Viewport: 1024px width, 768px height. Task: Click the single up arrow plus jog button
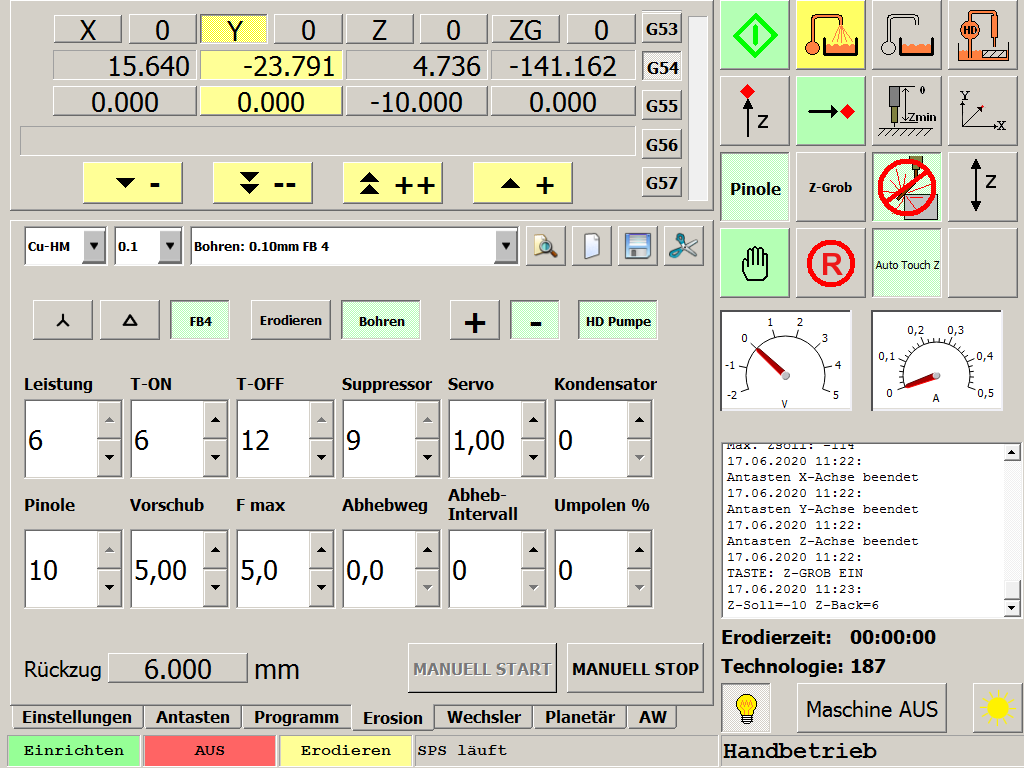pos(522,184)
